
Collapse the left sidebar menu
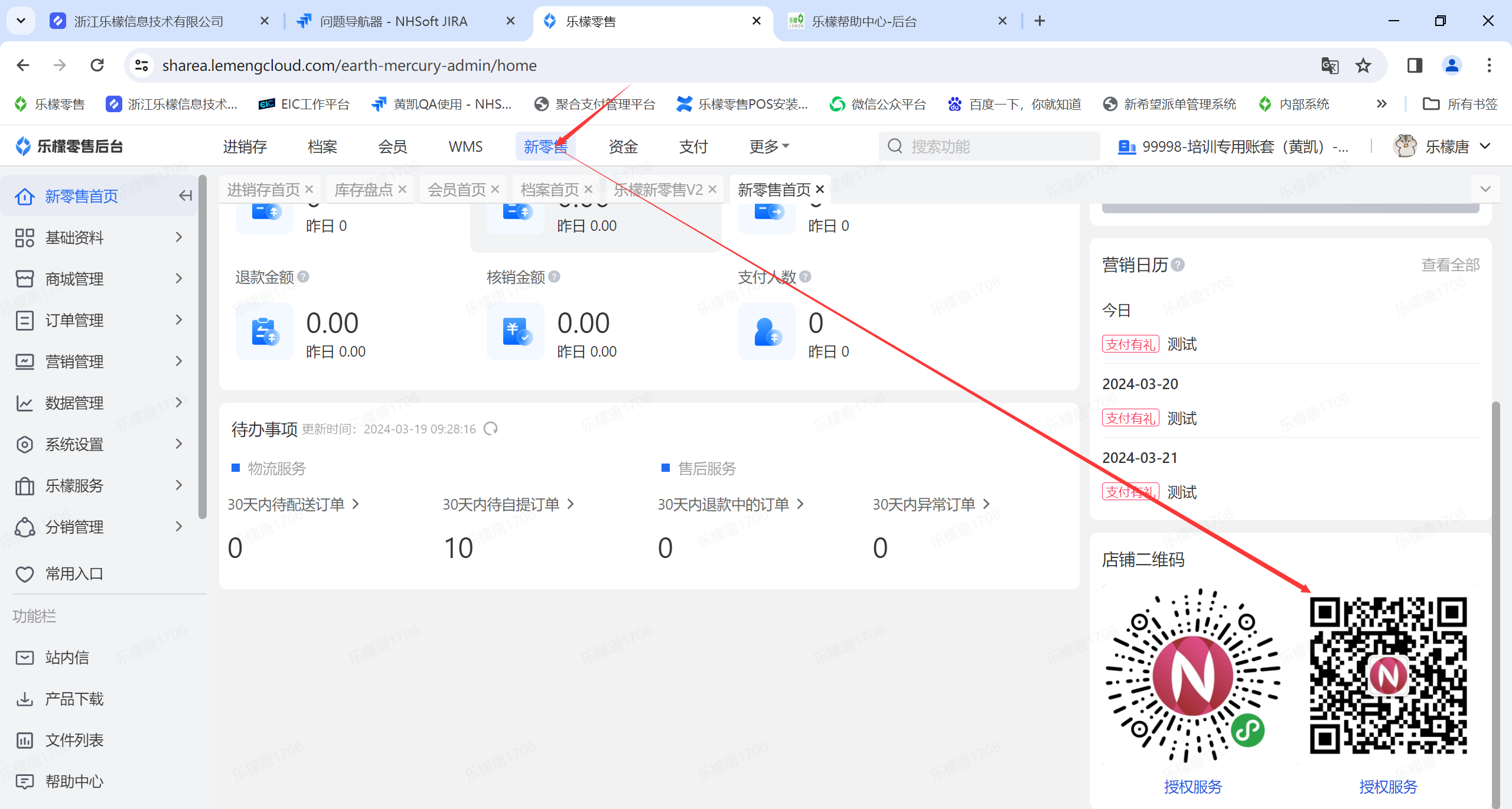(185, 195)
